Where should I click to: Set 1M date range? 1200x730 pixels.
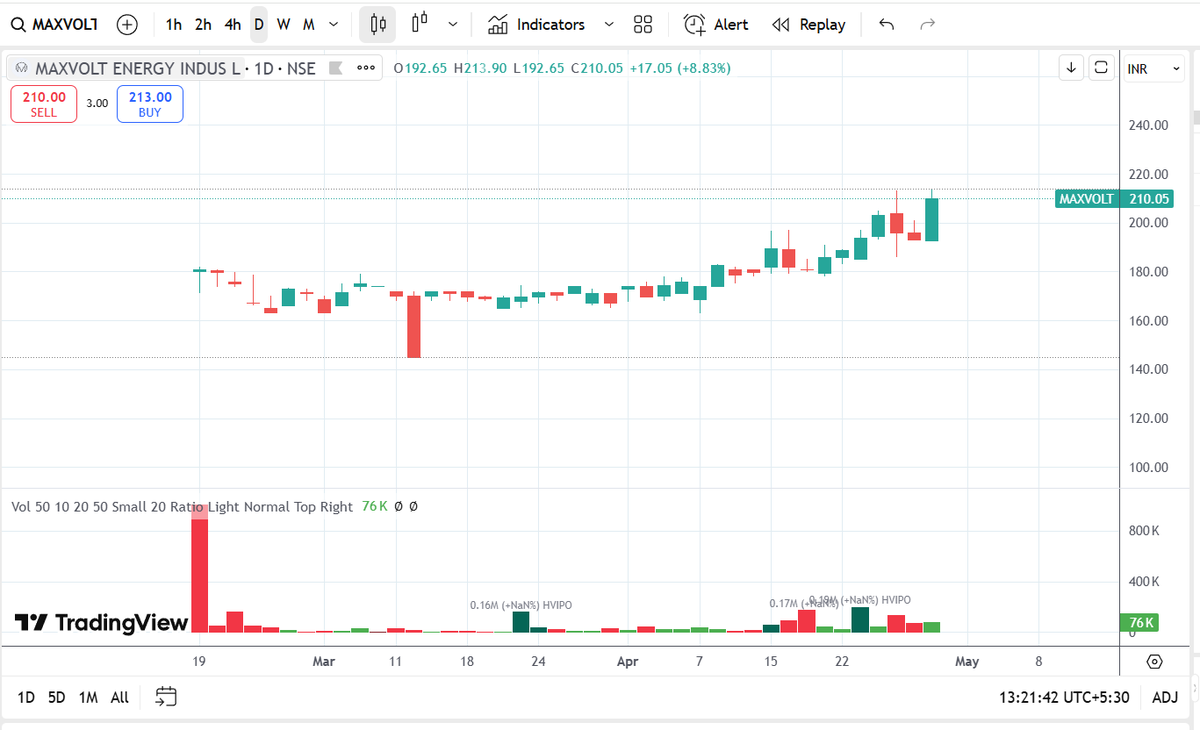[88, 697]
